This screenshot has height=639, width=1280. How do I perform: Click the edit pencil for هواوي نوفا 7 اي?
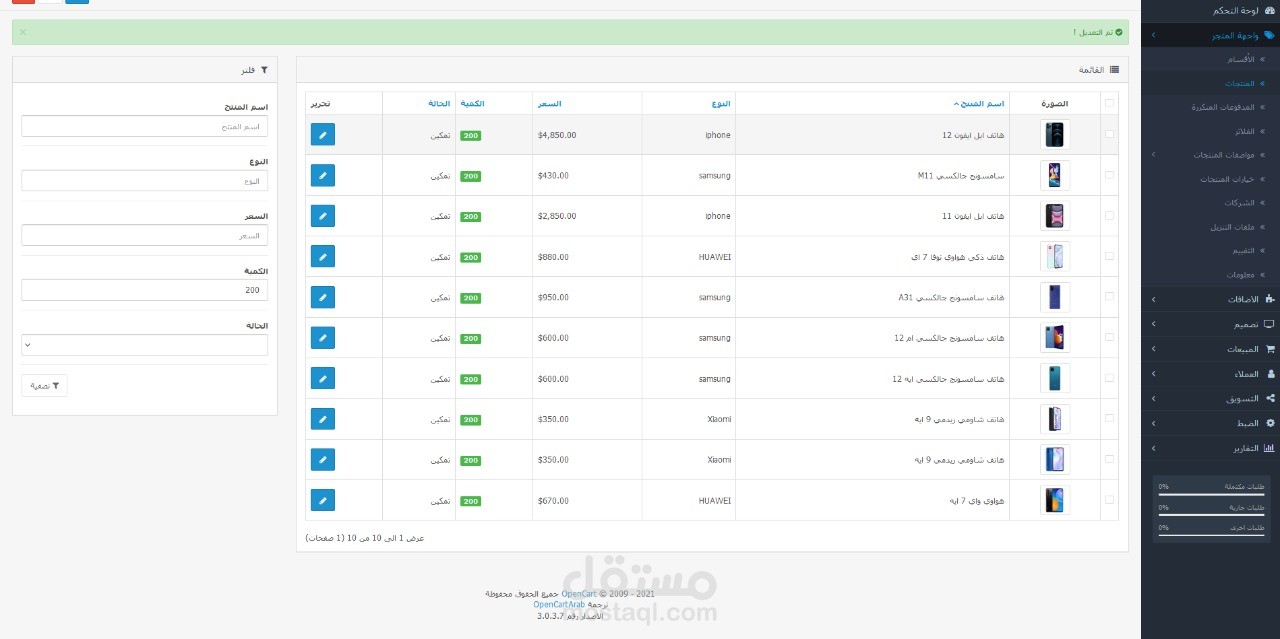[323, 257]
